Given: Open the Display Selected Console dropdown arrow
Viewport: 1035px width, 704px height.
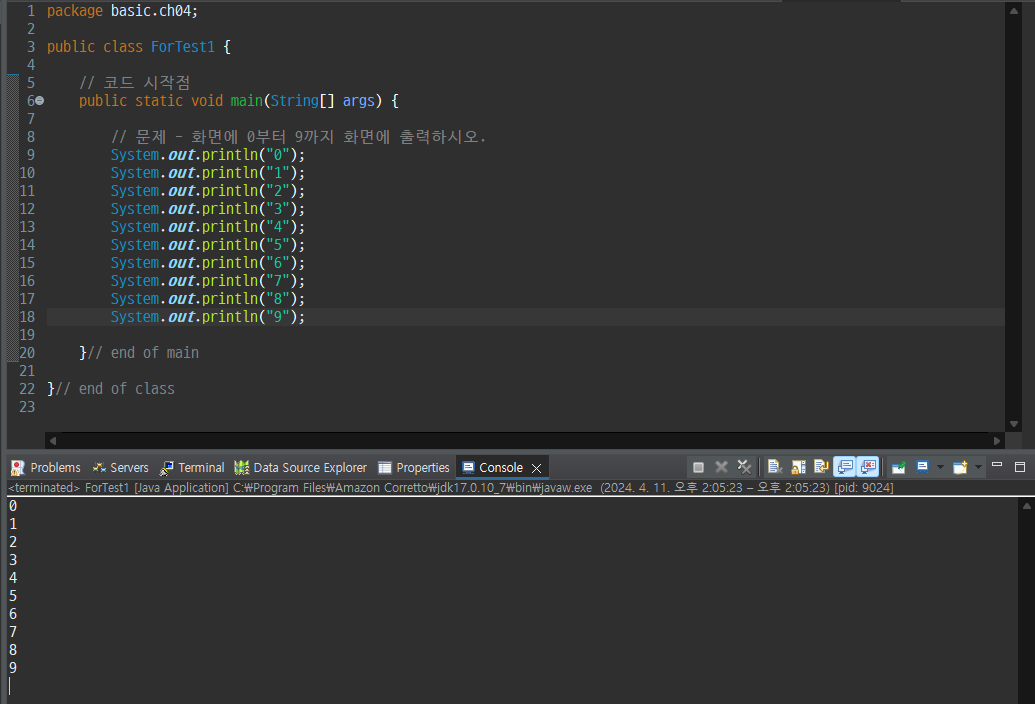Looking at the screenshot, I should tap(941, 467).
